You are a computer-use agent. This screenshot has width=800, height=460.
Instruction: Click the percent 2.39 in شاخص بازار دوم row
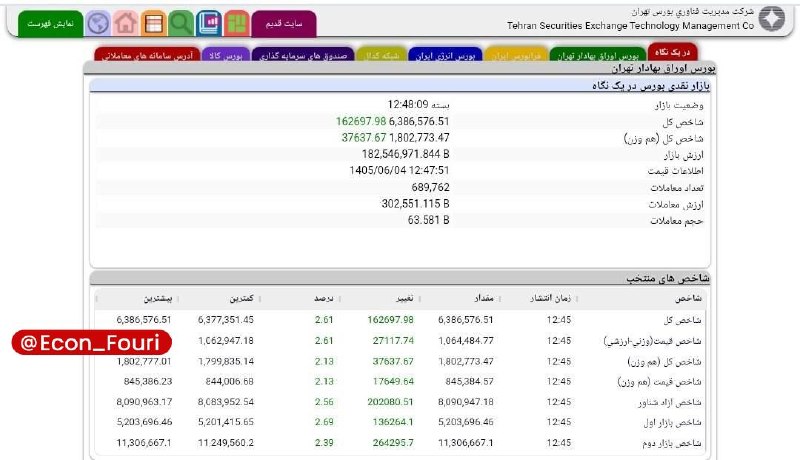324,443
